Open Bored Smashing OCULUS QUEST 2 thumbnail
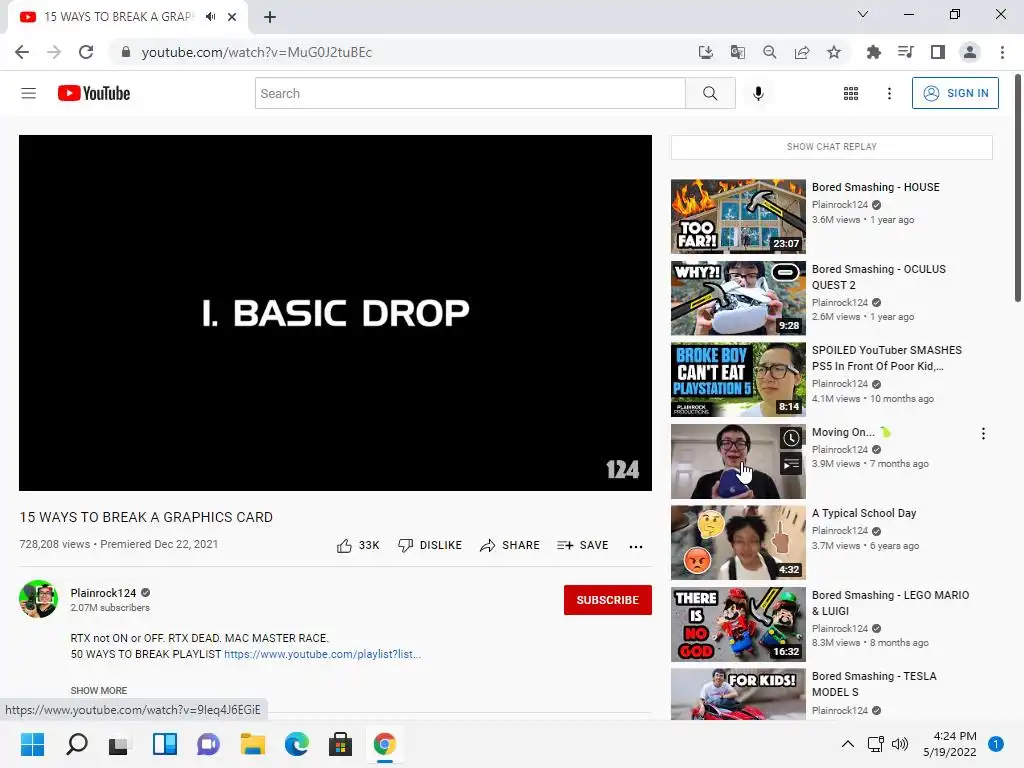 pyautogui.click(x=738, y=298)
